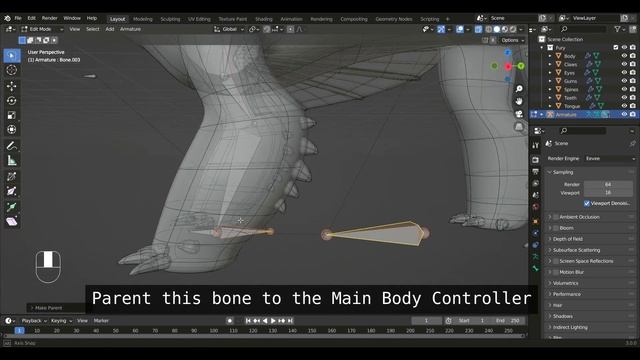
Task: Hide the Armature with eye icon
Action: click(624, 115)
